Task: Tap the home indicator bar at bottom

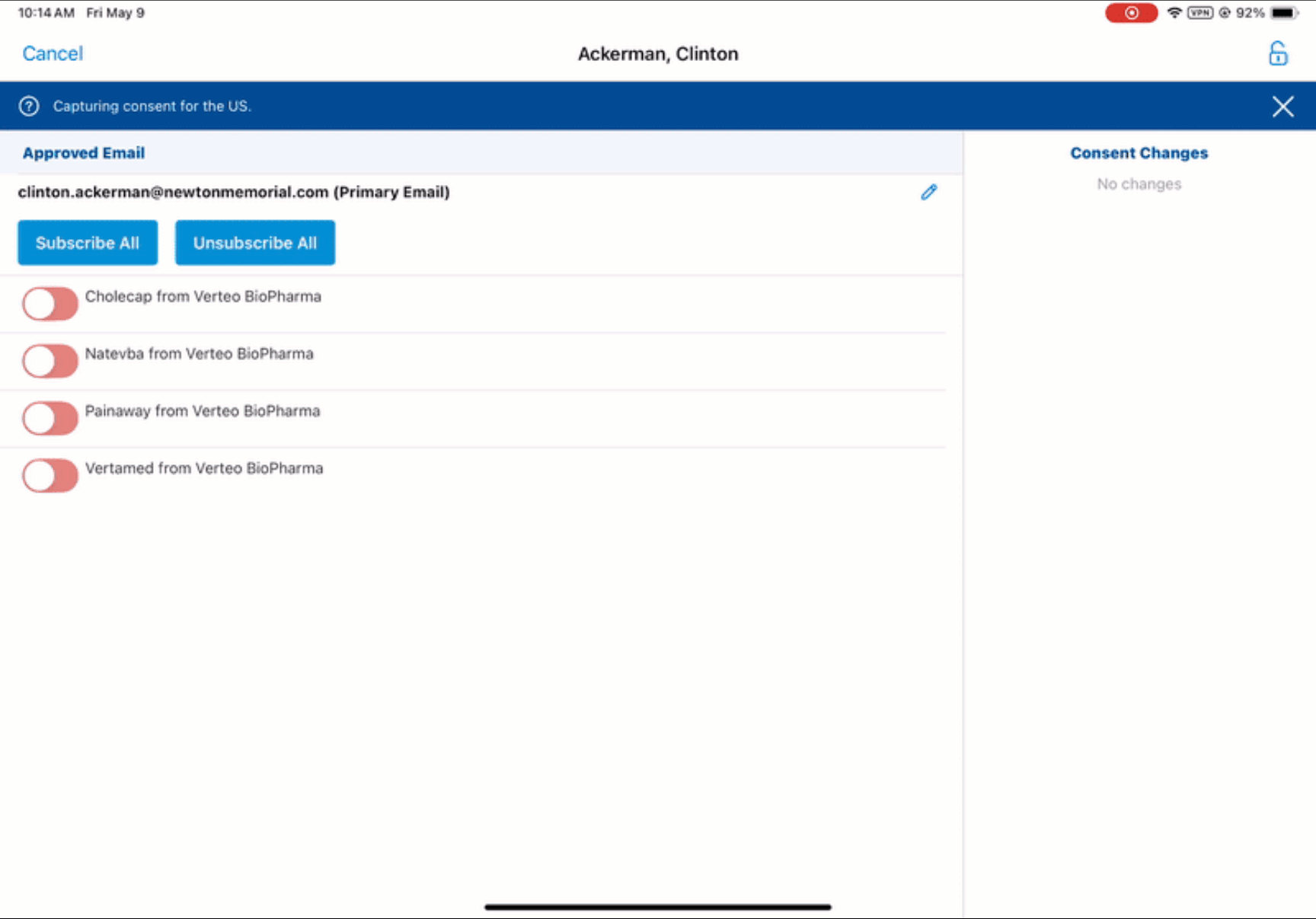Action: (657, 907)
